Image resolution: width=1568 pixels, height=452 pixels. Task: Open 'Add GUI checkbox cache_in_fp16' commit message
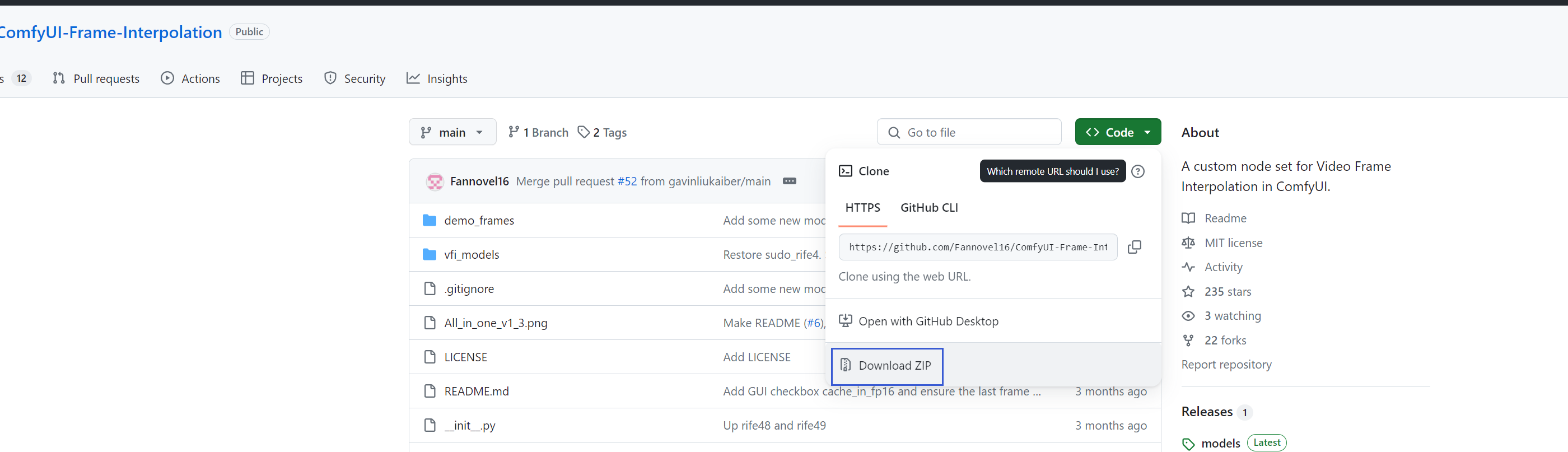882,391
